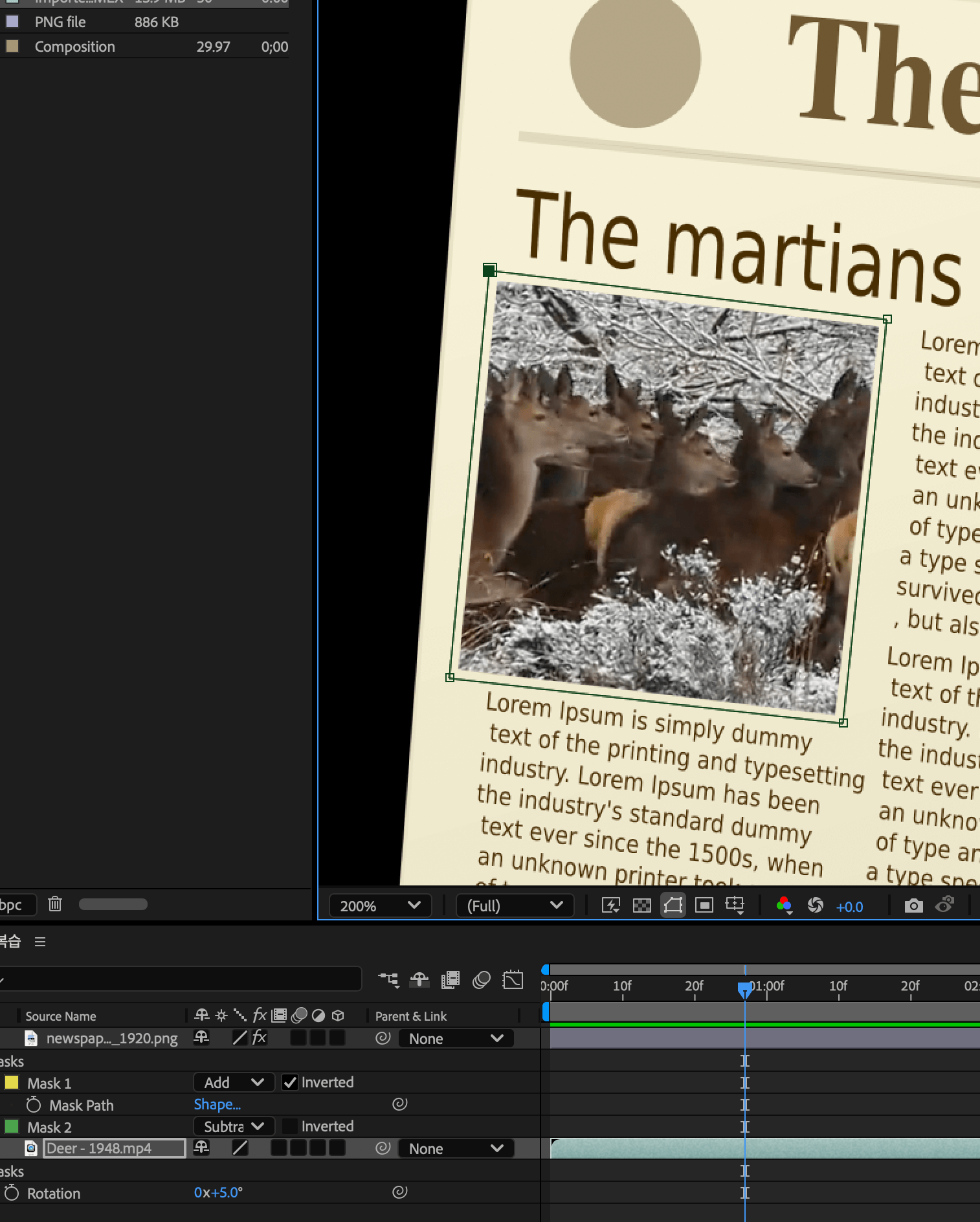
Task: Click the PNG file label color swatch
Action: click(x=12, y=21)
